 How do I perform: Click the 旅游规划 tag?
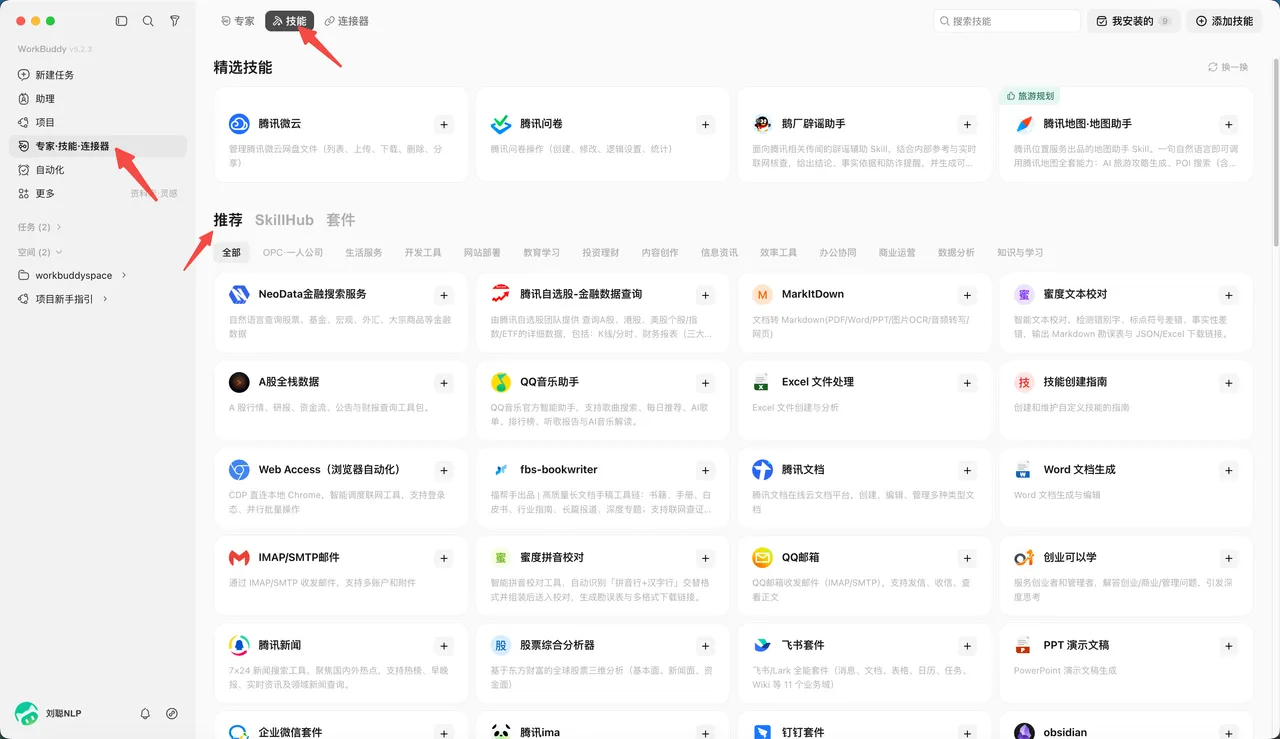point(1030,96)
